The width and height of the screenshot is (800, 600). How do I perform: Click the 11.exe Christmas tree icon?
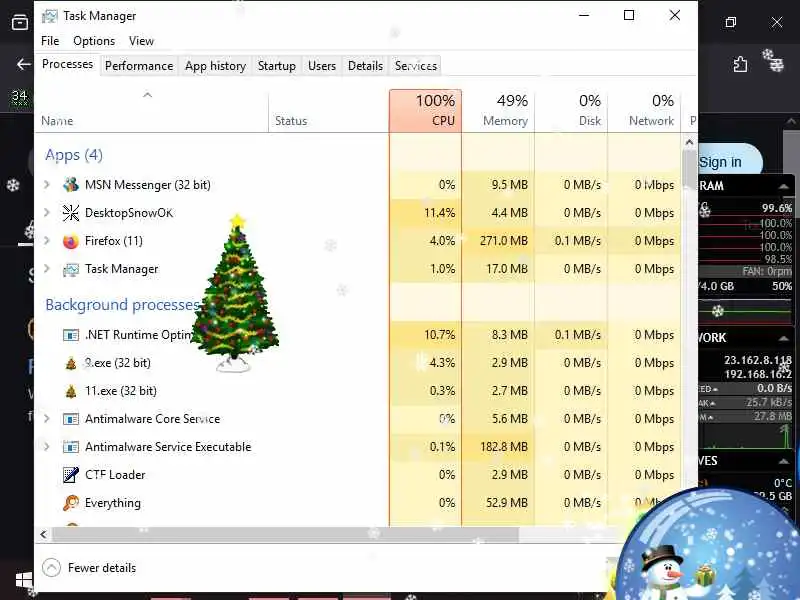click(70, 391)
